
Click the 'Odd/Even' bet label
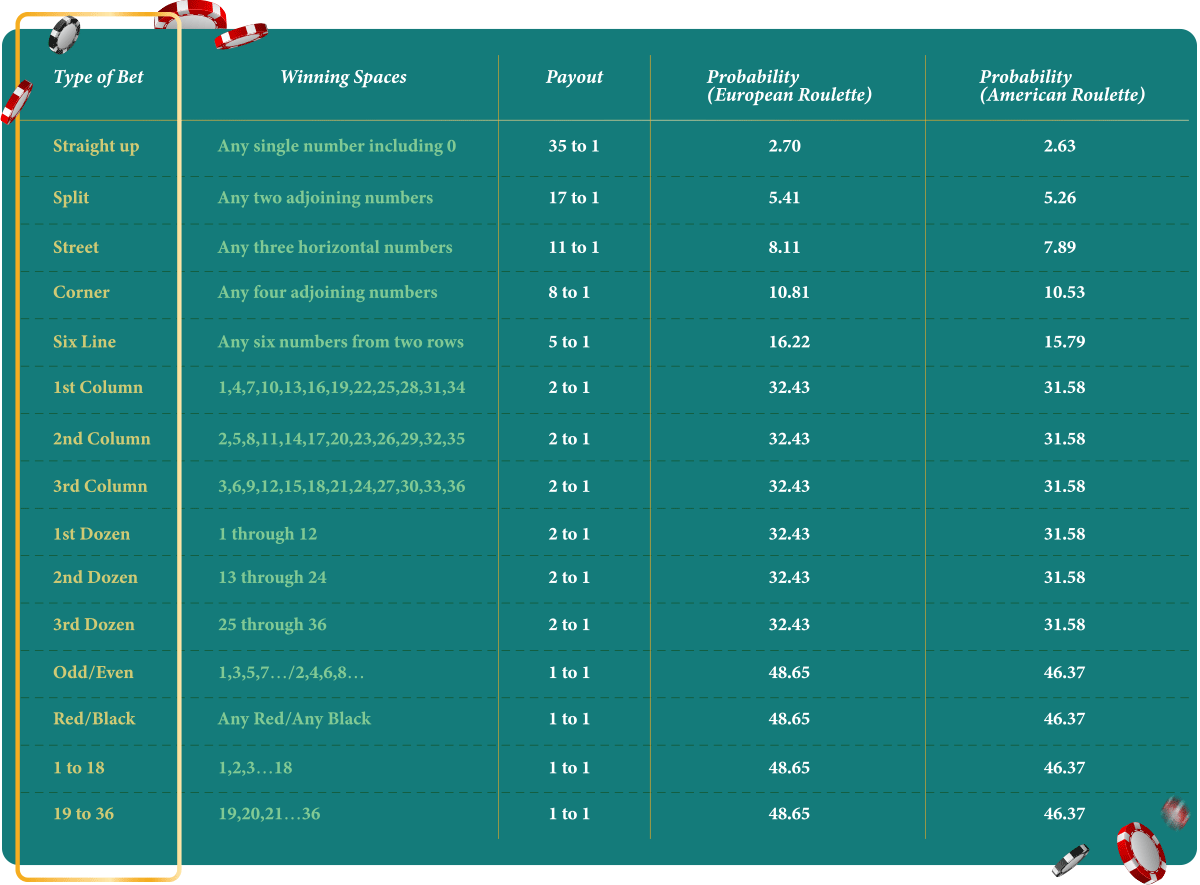[93, 672]
